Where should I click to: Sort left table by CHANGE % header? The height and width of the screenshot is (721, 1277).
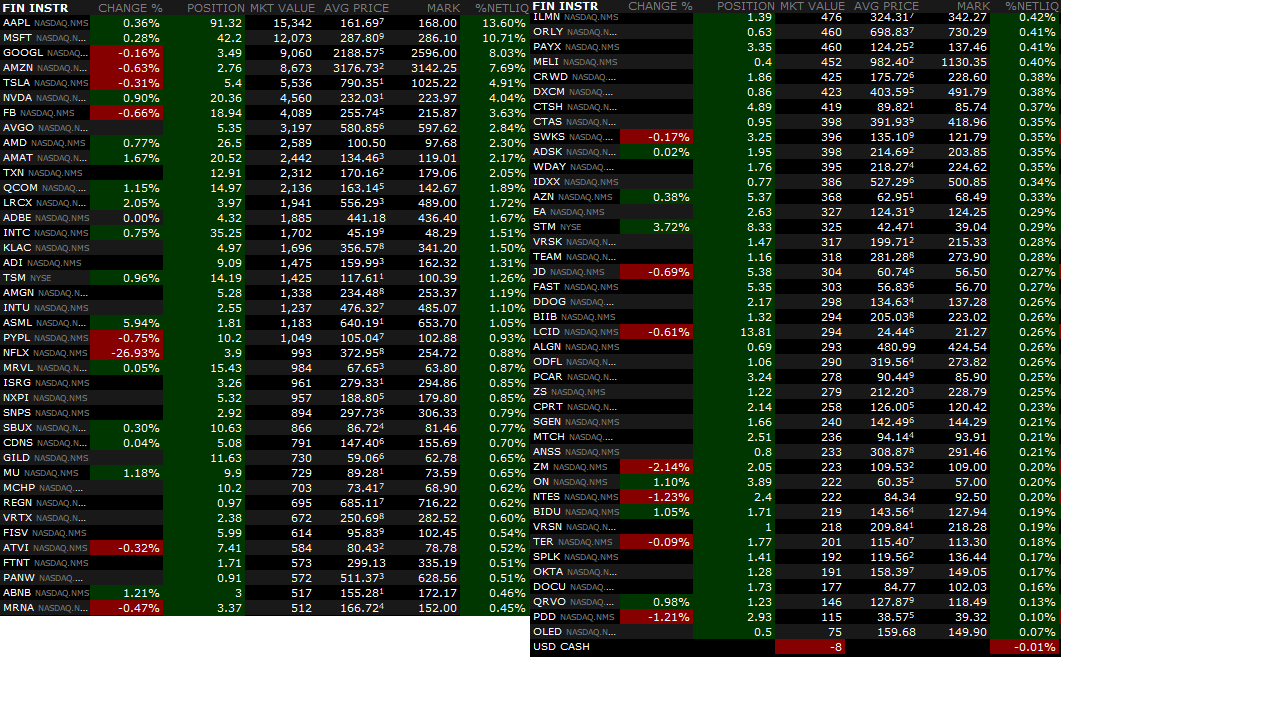tap(130, 7)
